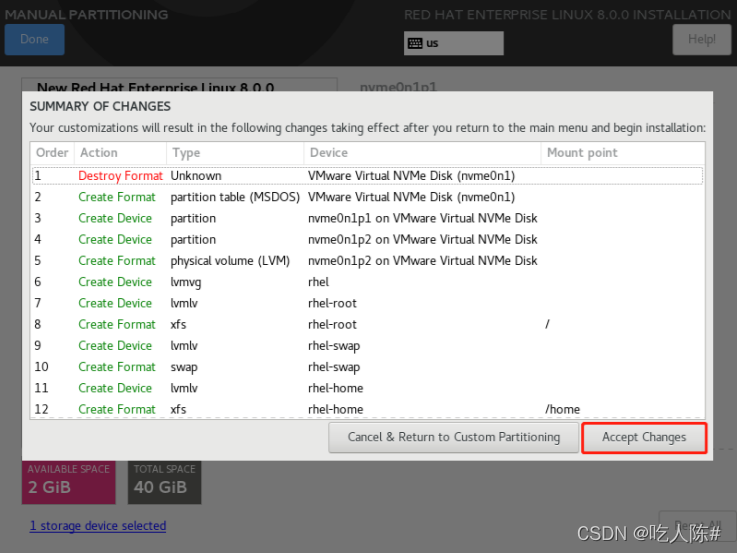
Task: Sort by the Type column header
Action: tap(235, 153)
